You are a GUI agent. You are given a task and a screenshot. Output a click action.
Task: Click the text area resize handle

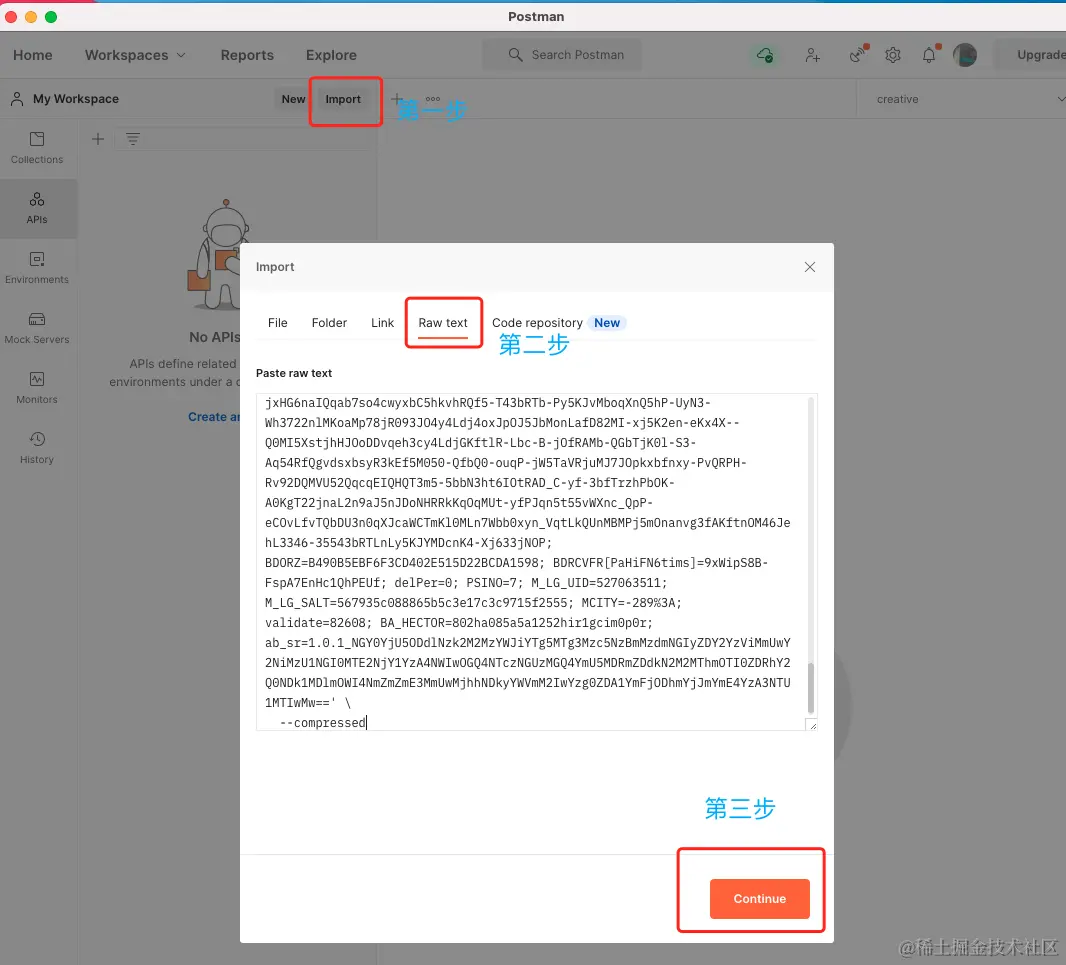click(x=812, y=724)
